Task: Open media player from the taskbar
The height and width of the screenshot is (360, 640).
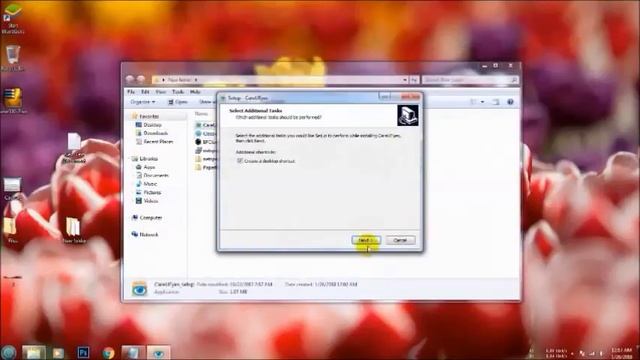Action: 58,353
